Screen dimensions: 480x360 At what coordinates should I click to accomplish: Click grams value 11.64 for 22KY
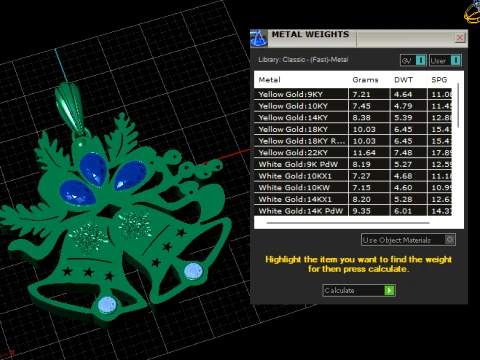coord(364,153)
